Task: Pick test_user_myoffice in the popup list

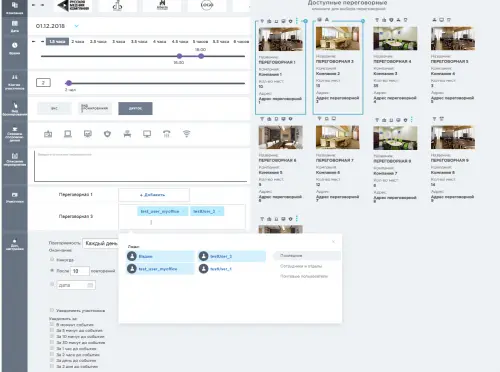Action: 160,269
